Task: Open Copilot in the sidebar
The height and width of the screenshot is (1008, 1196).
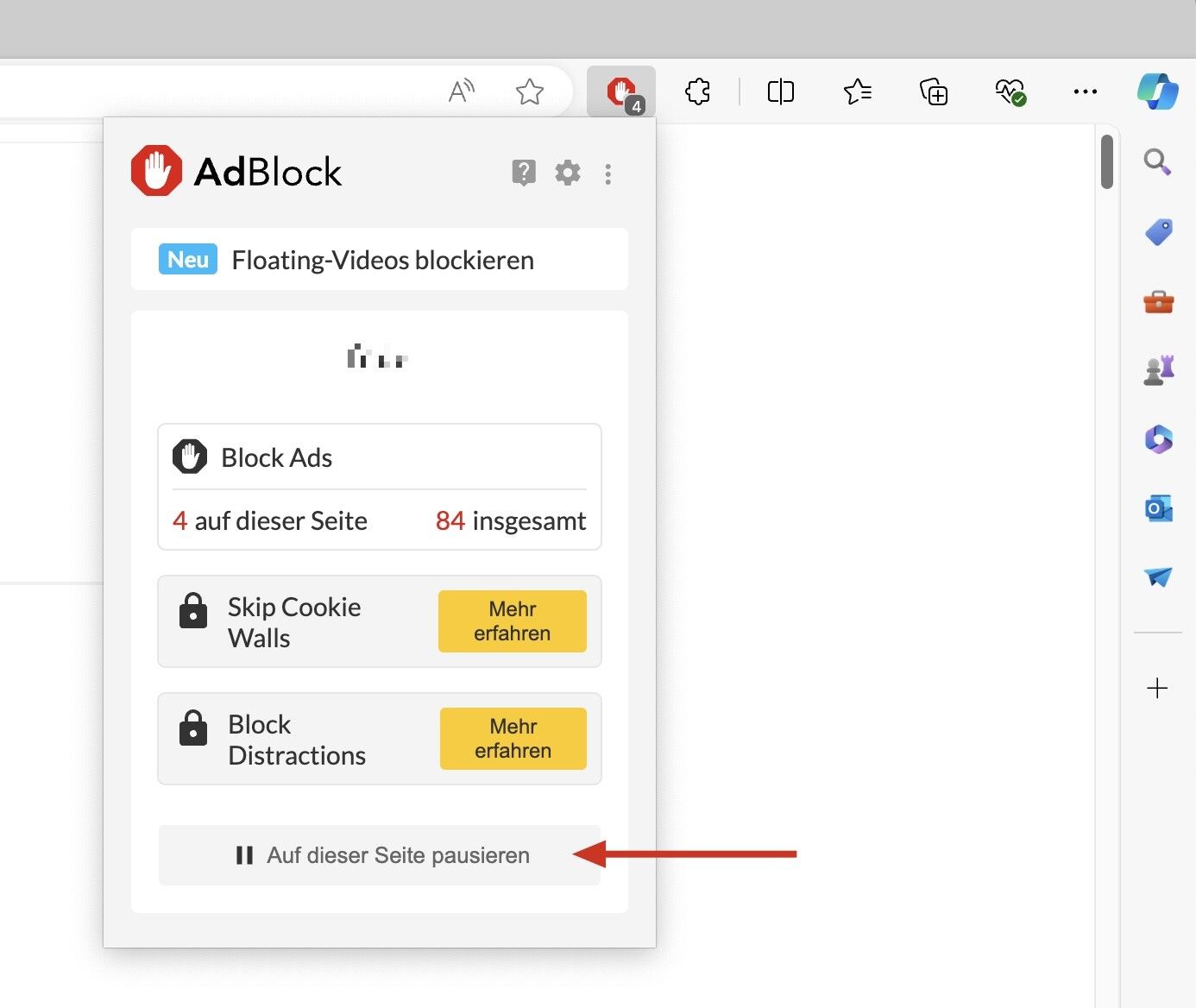Action: click(x=1157, y=91)
